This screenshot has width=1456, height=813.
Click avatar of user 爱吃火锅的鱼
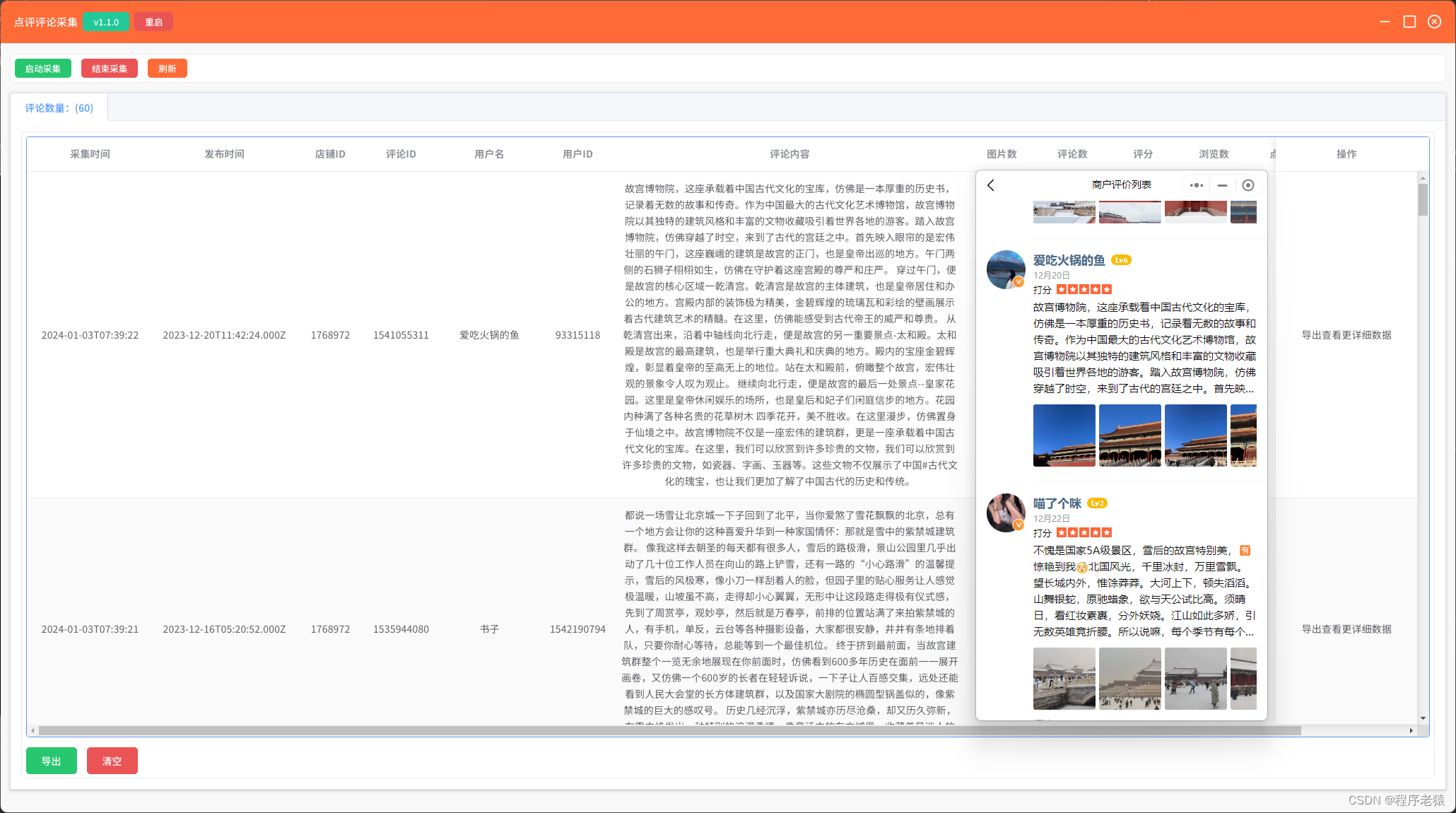point(1006,269)
